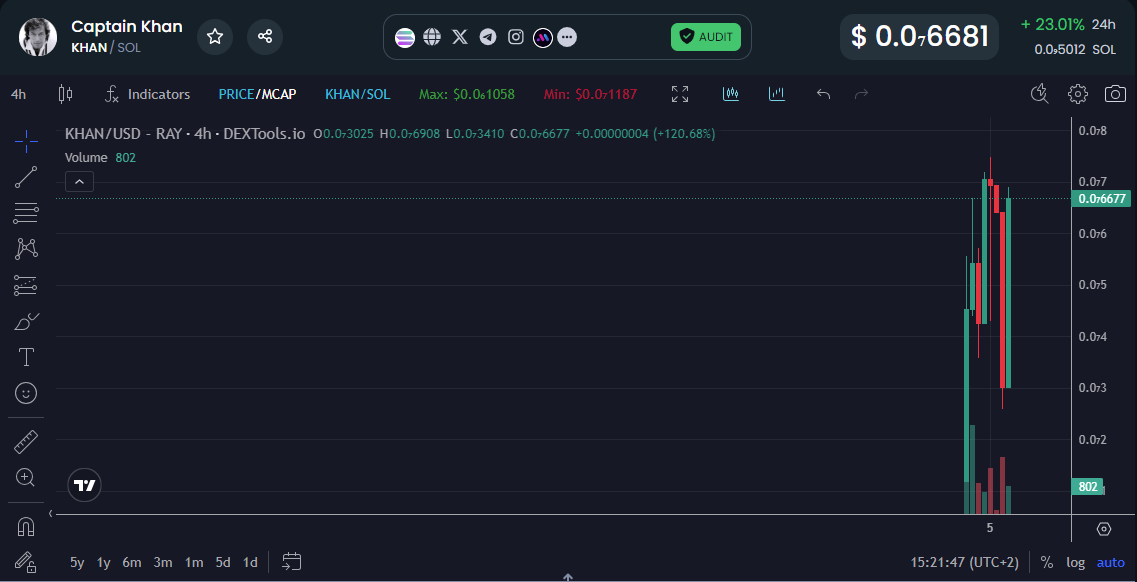This screenshot has width=1137, height=582.
Task: Open the quick search icon
Action: click(1040, 94)
